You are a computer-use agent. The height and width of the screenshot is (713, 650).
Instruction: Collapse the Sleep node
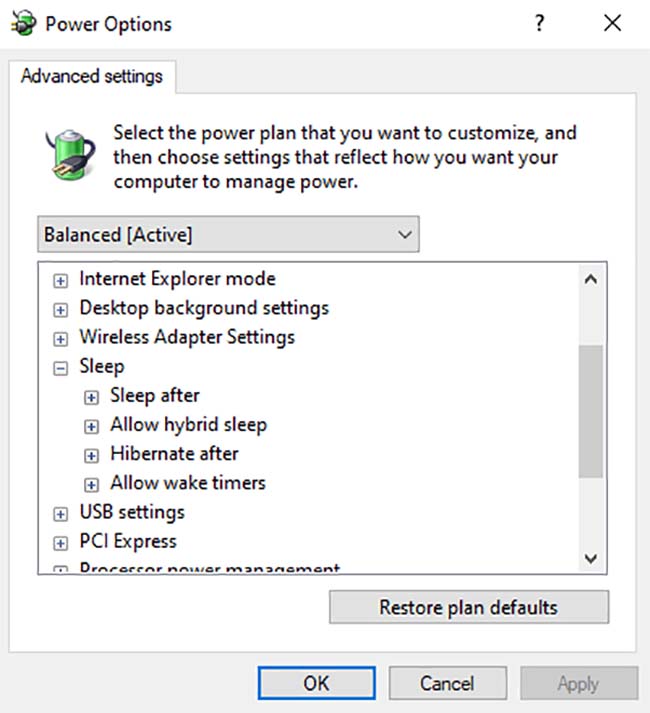point(60,368)
